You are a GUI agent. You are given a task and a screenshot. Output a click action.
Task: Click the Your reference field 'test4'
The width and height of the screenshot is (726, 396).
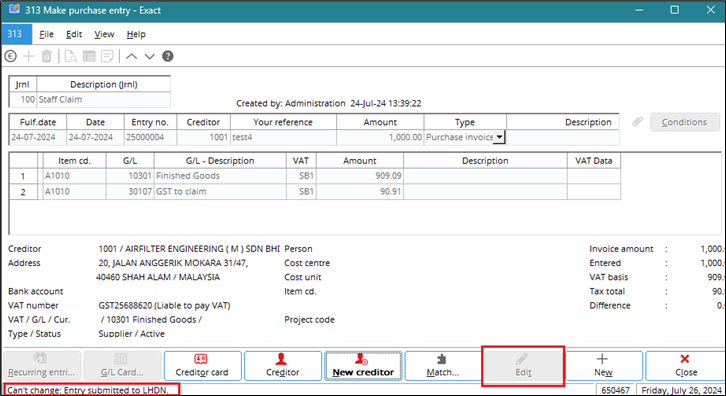click(283, 138)
